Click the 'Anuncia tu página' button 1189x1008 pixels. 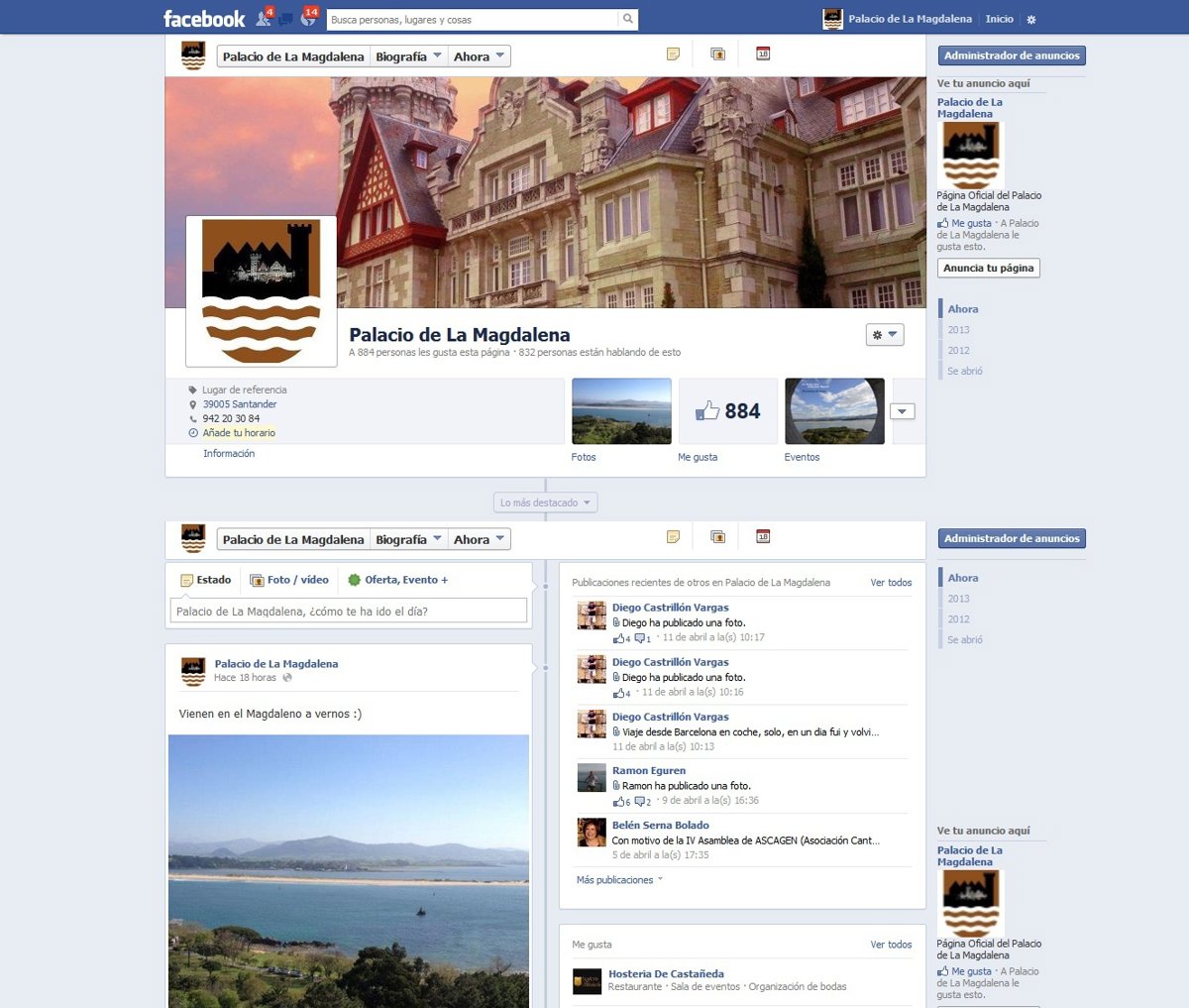pyautogui.click(x=988, y=268)
